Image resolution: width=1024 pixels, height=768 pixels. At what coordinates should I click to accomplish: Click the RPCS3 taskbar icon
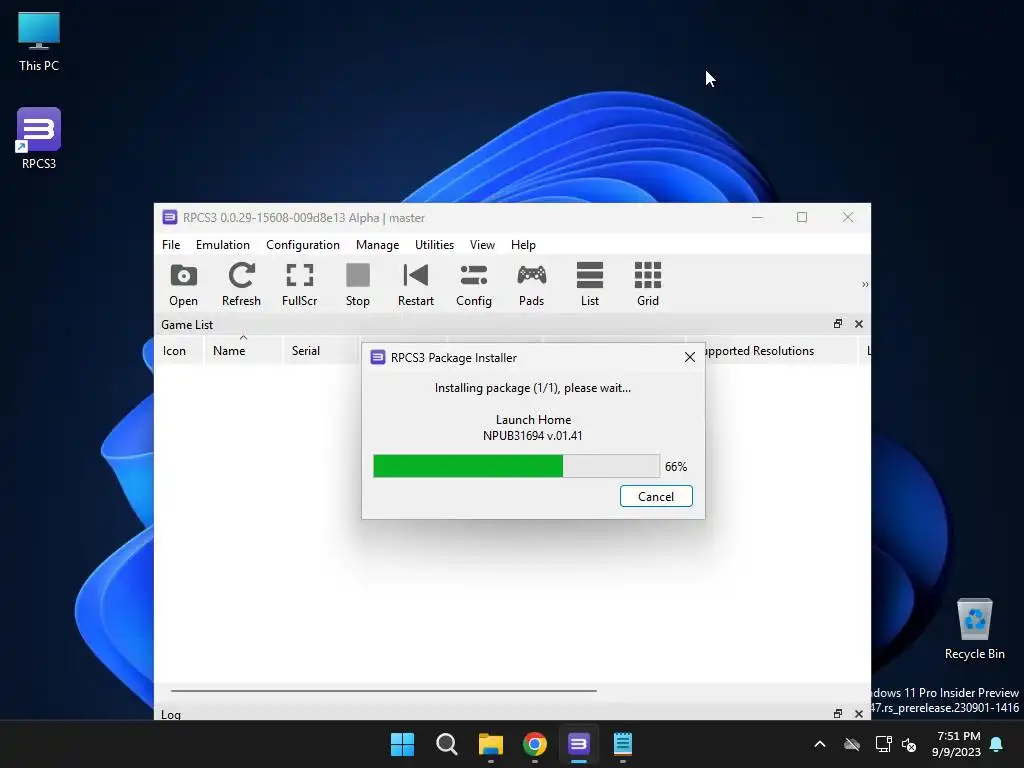coord(579,744)
